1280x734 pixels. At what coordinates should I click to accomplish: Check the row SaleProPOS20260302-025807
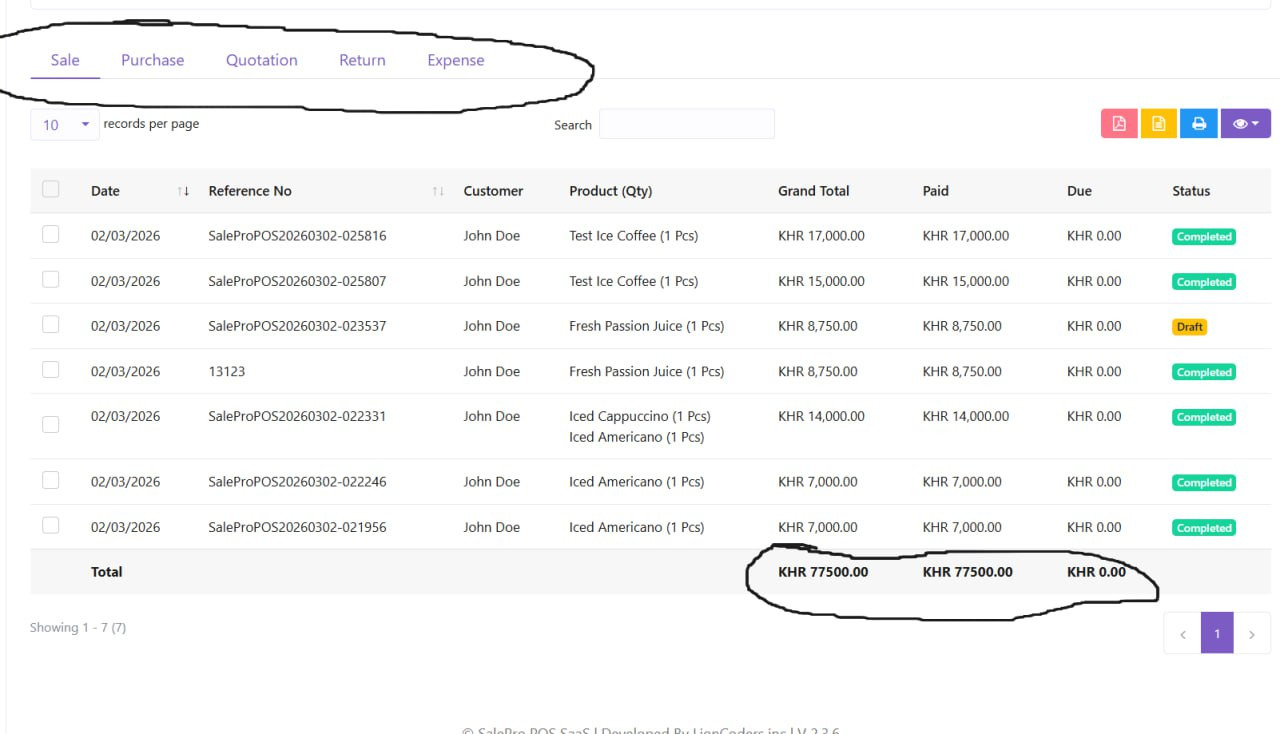pyautogui.click(x=51, y=279)
